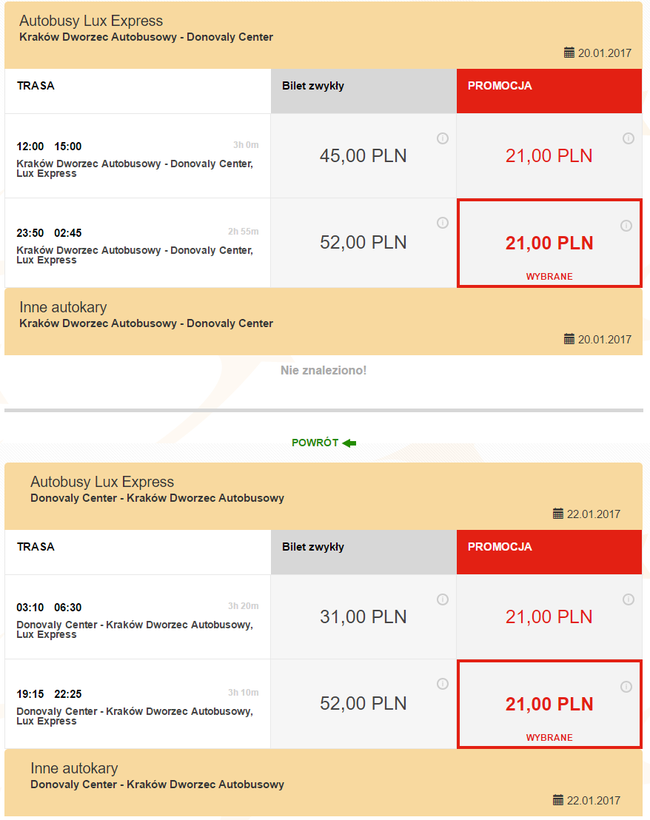Click info icon on 31,00 PLN fare
Screen dimensions: 650x820
click(442, 599)
